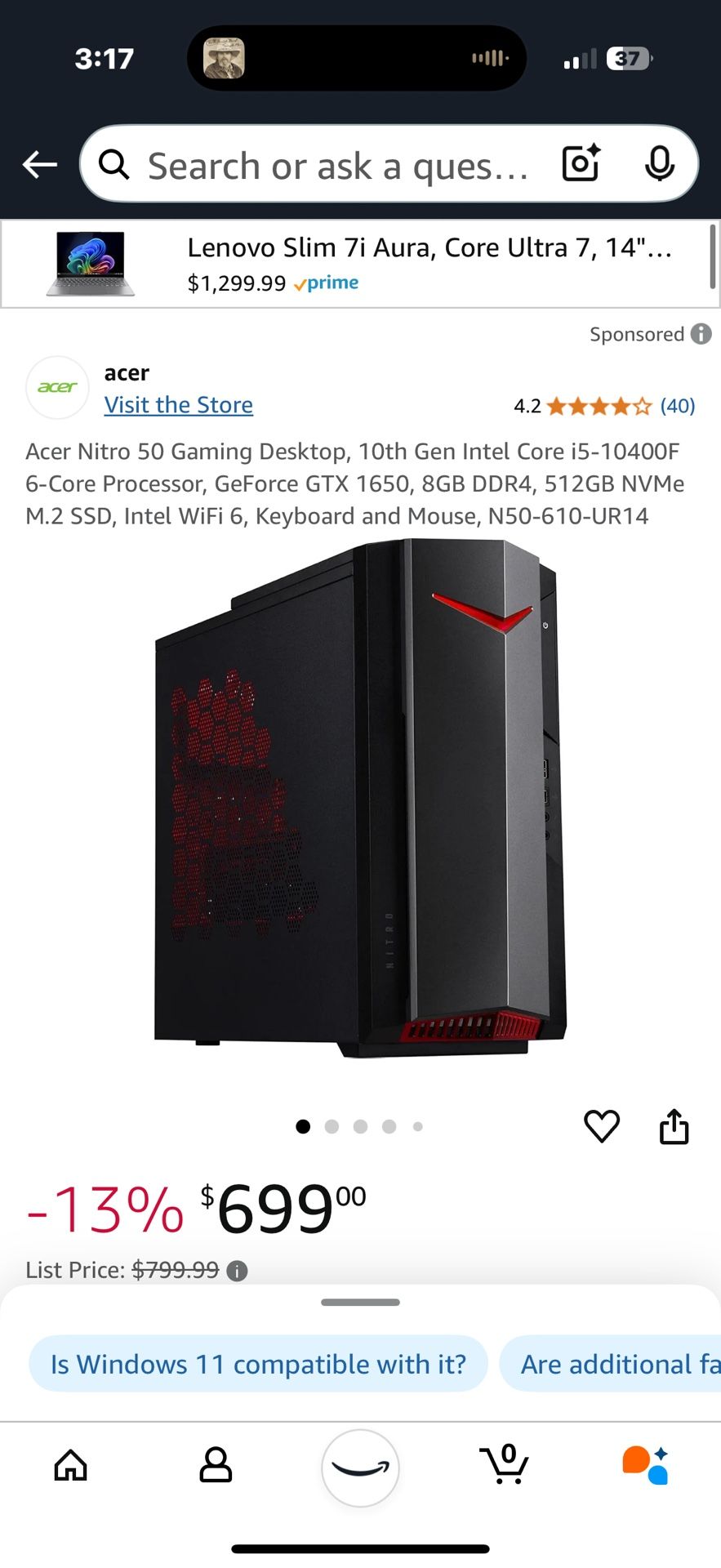721x1568 pixels.
Task: Select third image carousel dot
Action: pyautogui.click(x=360, y=1127)
